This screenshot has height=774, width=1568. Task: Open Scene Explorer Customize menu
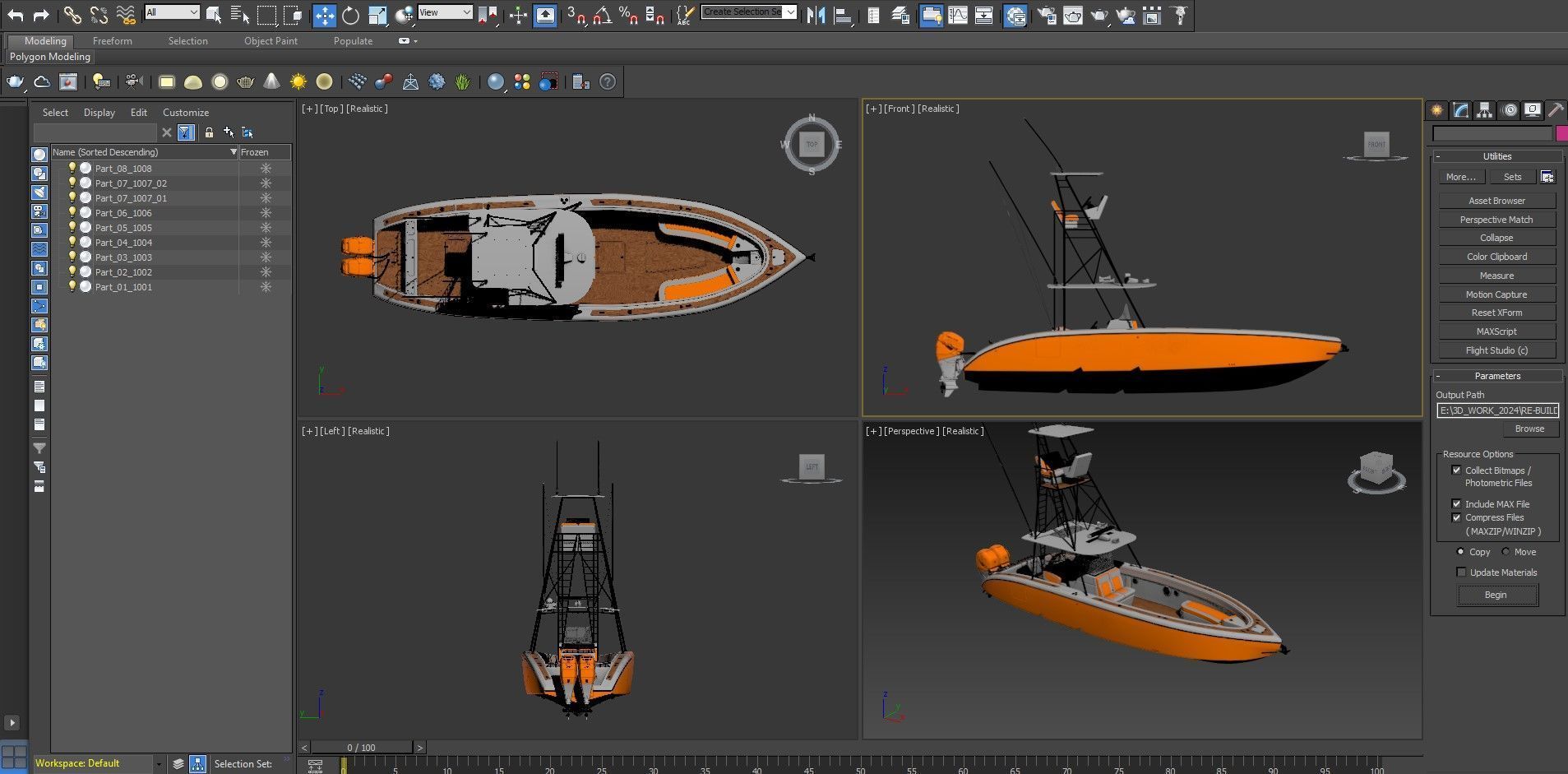(186, 113)
